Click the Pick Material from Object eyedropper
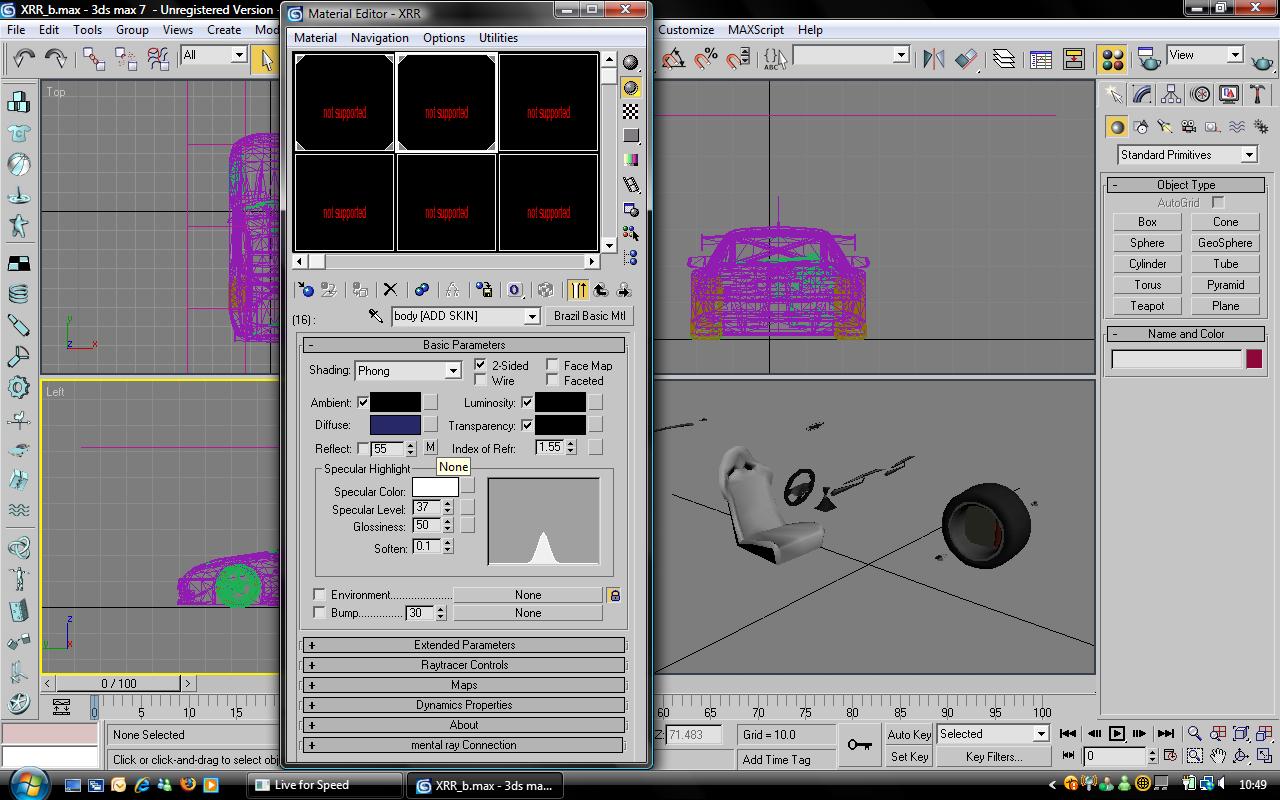 [x=375, y=316]
